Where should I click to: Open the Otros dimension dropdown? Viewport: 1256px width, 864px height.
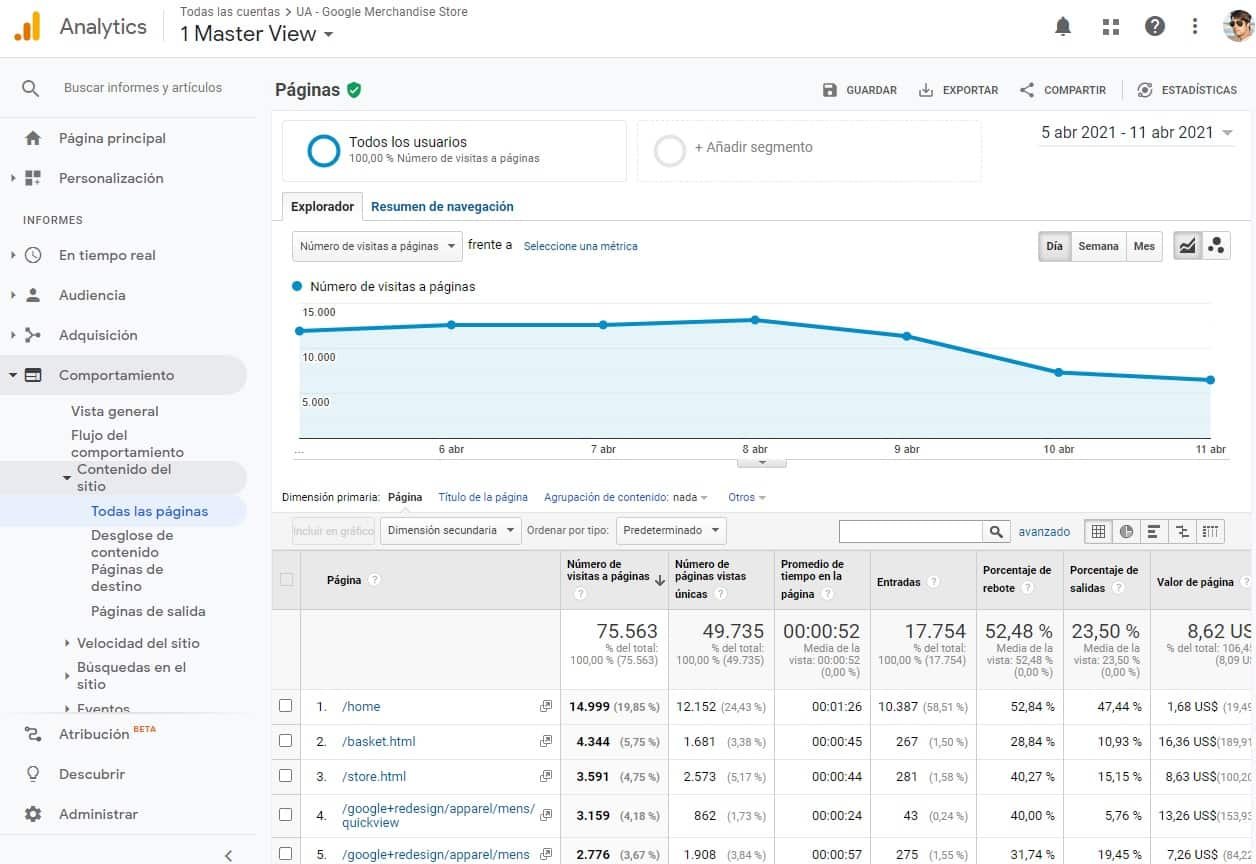(747, 497)
